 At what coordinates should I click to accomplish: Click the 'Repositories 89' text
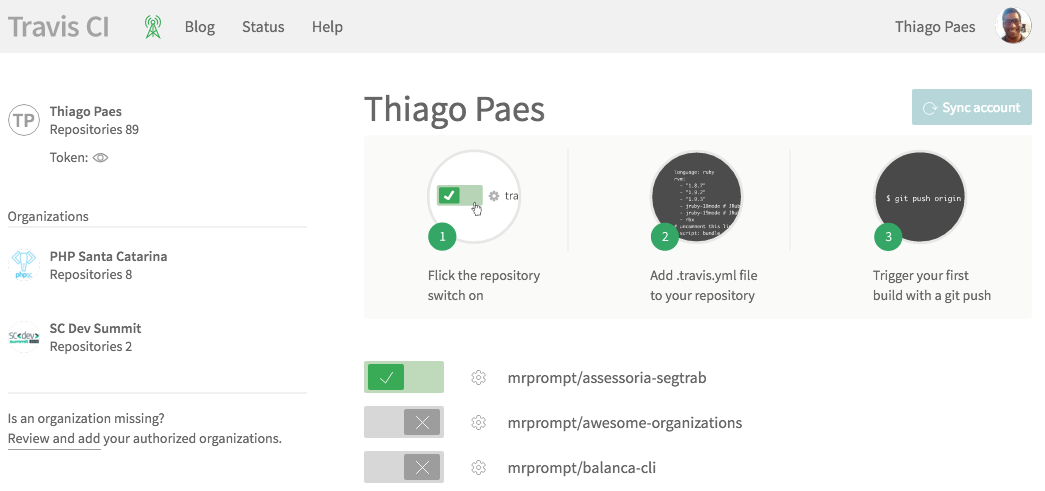click(94, 129)
